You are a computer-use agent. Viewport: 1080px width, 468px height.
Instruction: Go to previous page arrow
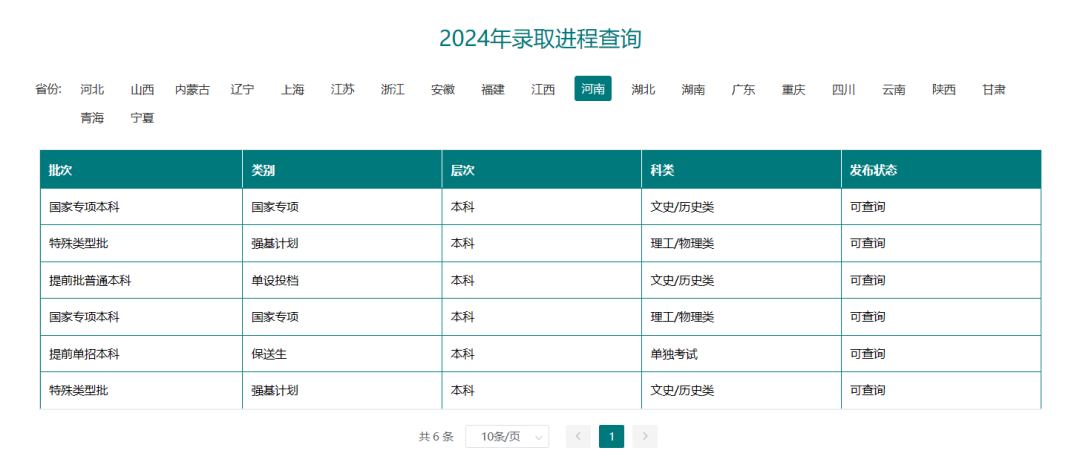[x=578, y=436]
